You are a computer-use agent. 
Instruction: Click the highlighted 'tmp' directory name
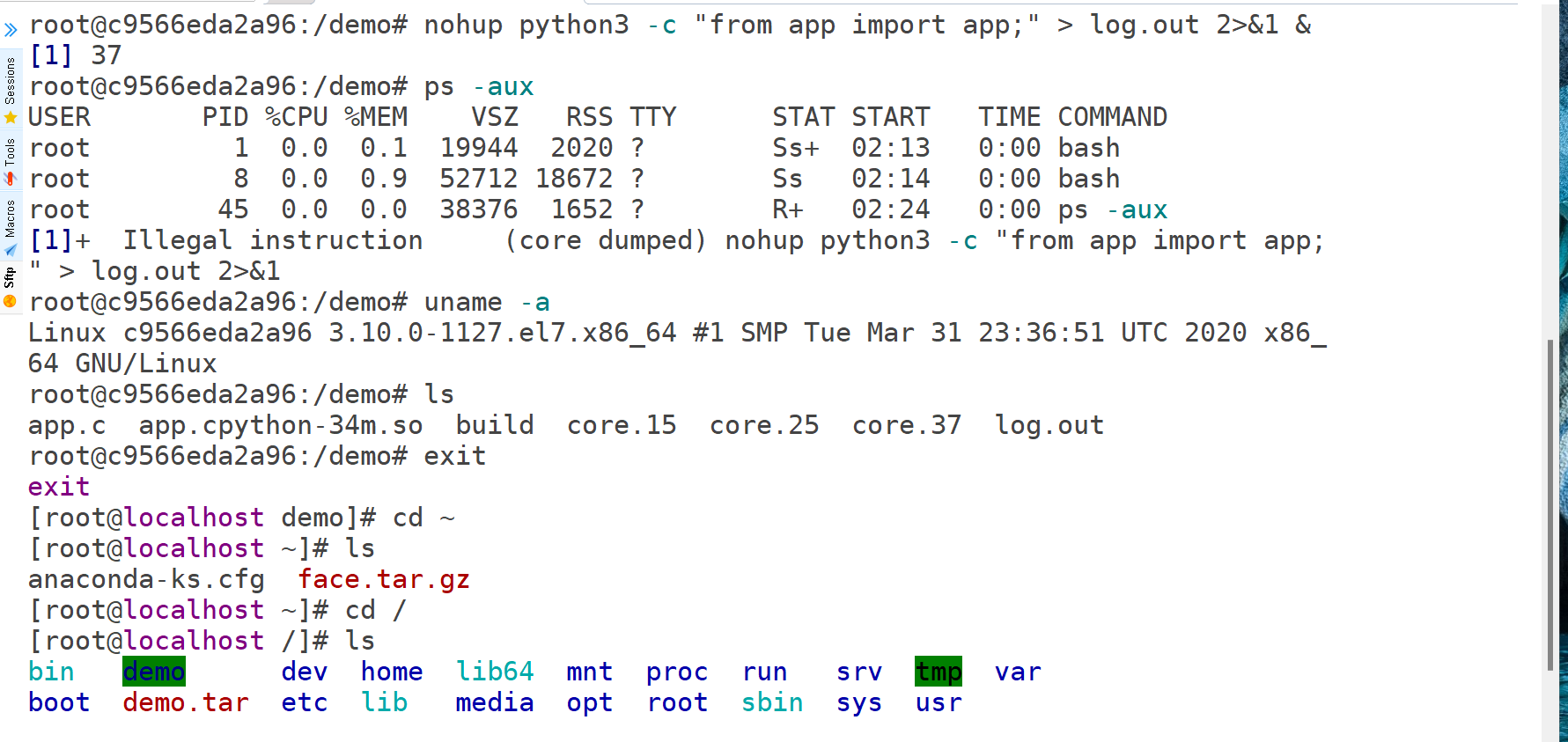[939, 672]
